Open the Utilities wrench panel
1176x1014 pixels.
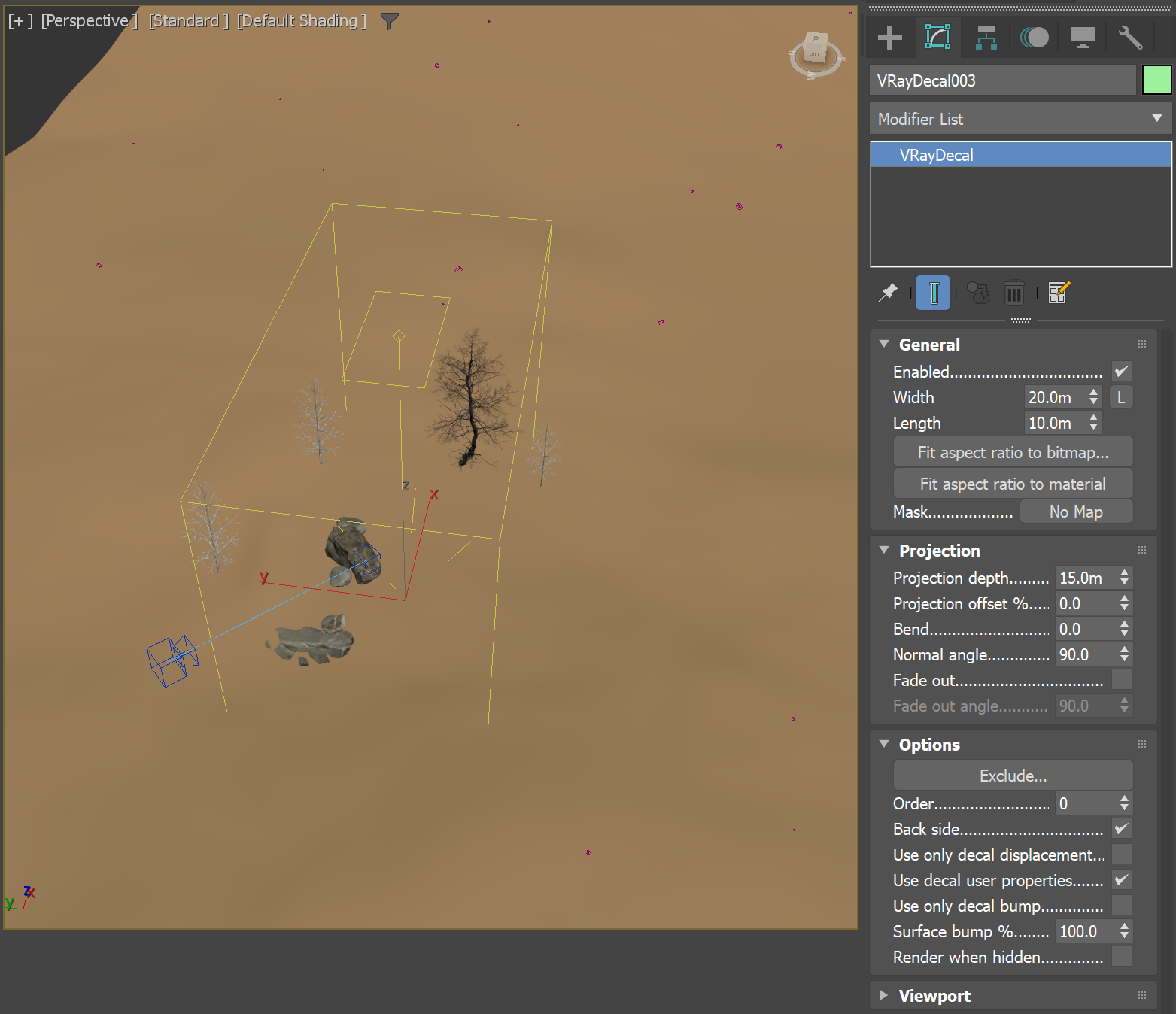(1129, 37)
